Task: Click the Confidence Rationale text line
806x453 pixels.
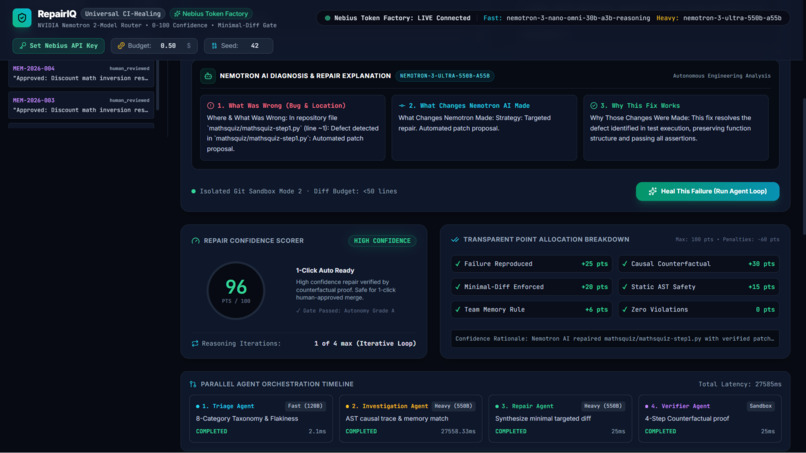Action: pyautogui.click(x=615, y=339)
